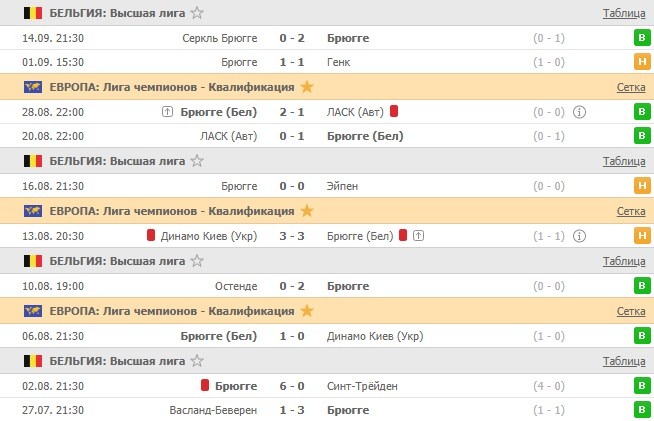The height and width of the screenshot is (421, 654).
Task: Toggle the favorite star in the league header above the Серкль Брюгге match
Action: (x=197, y=13)
